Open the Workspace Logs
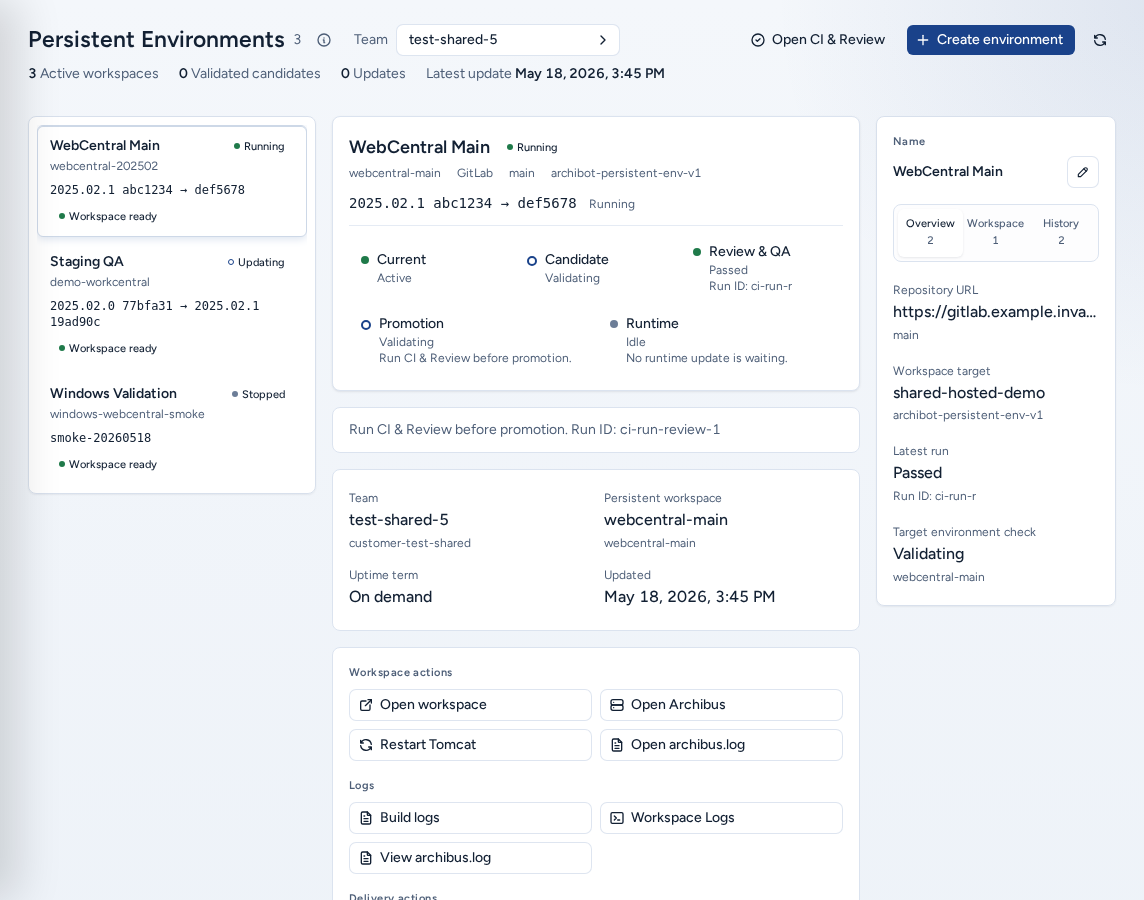 (x=721, y=818)
